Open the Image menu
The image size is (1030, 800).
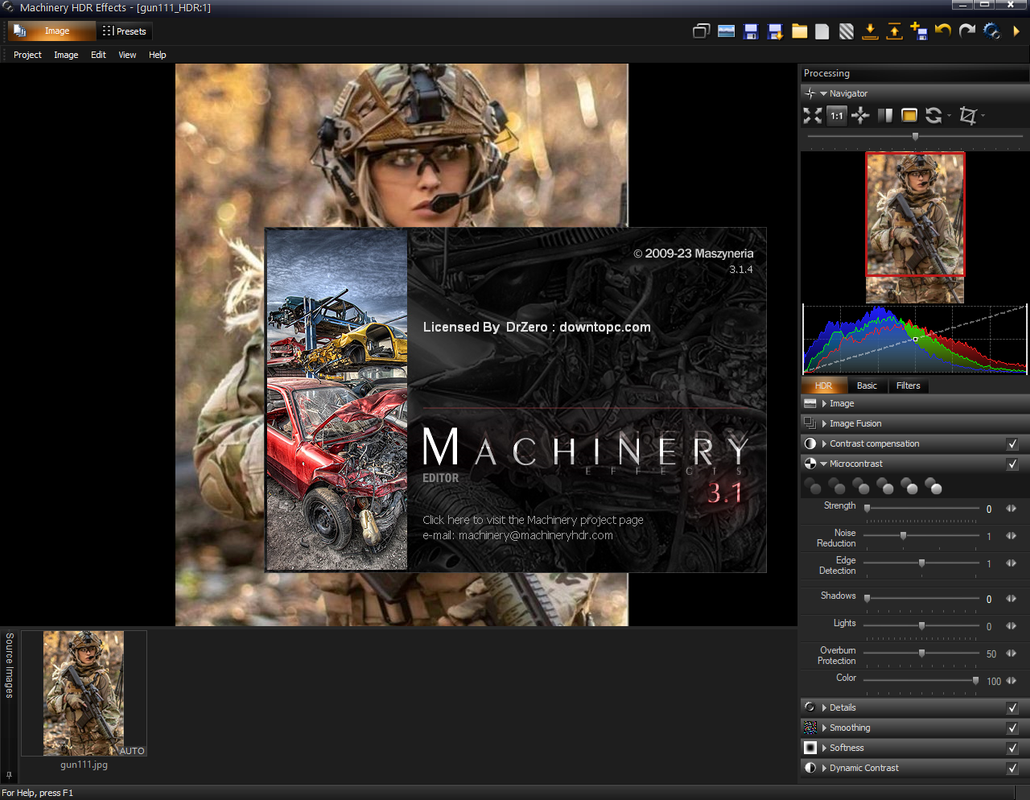66,55
